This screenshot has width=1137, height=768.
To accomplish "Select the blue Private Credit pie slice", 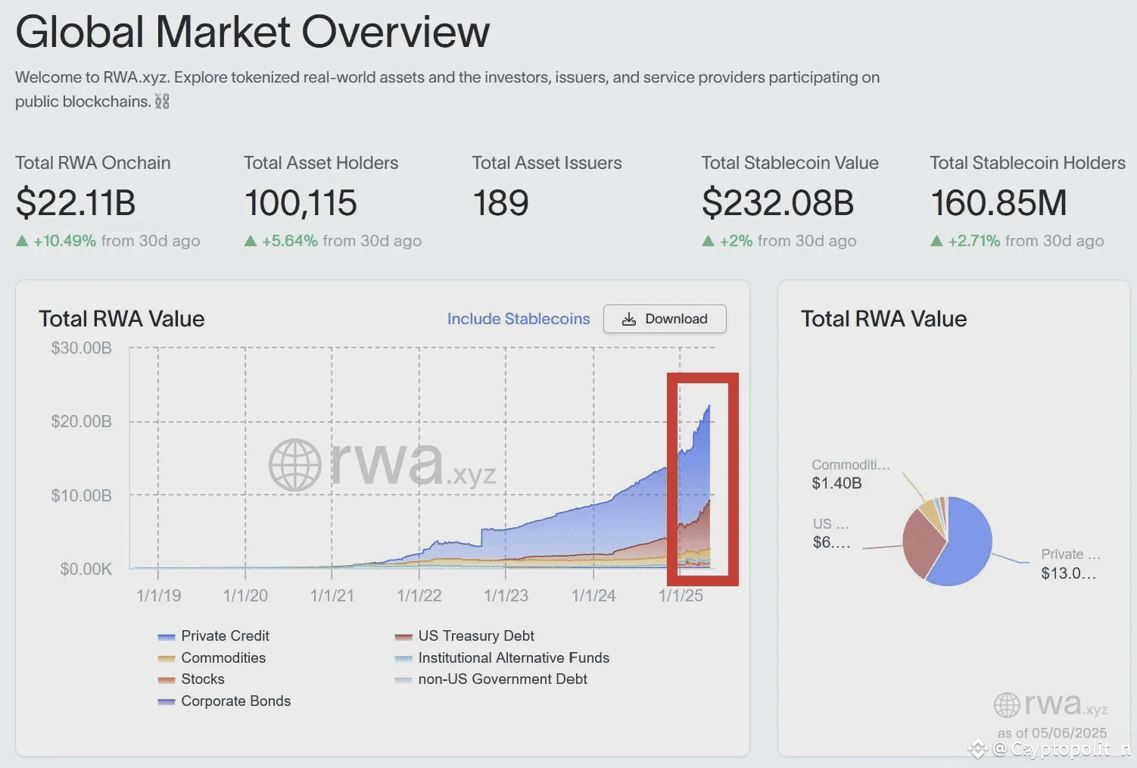I will [962, 542].
